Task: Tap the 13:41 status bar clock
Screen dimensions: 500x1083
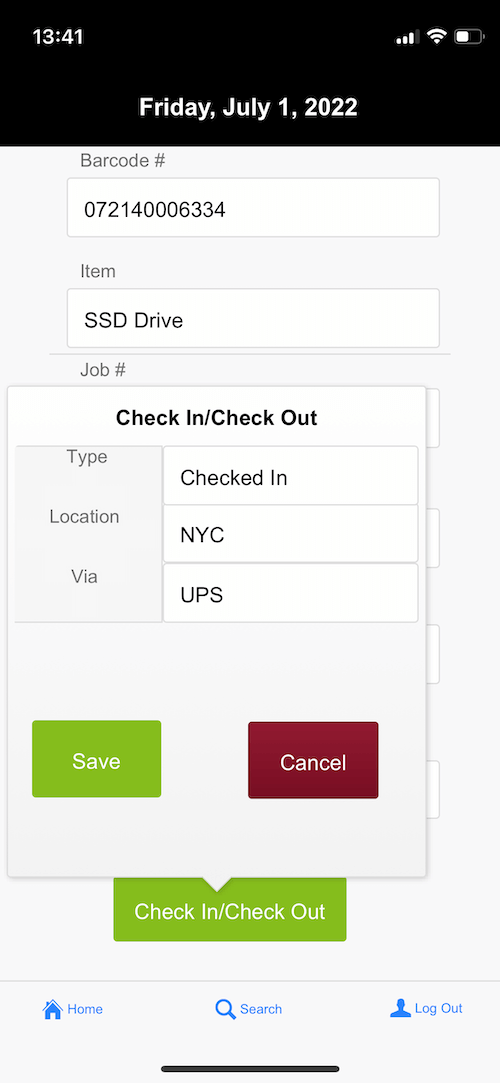Action: [58, 37]
